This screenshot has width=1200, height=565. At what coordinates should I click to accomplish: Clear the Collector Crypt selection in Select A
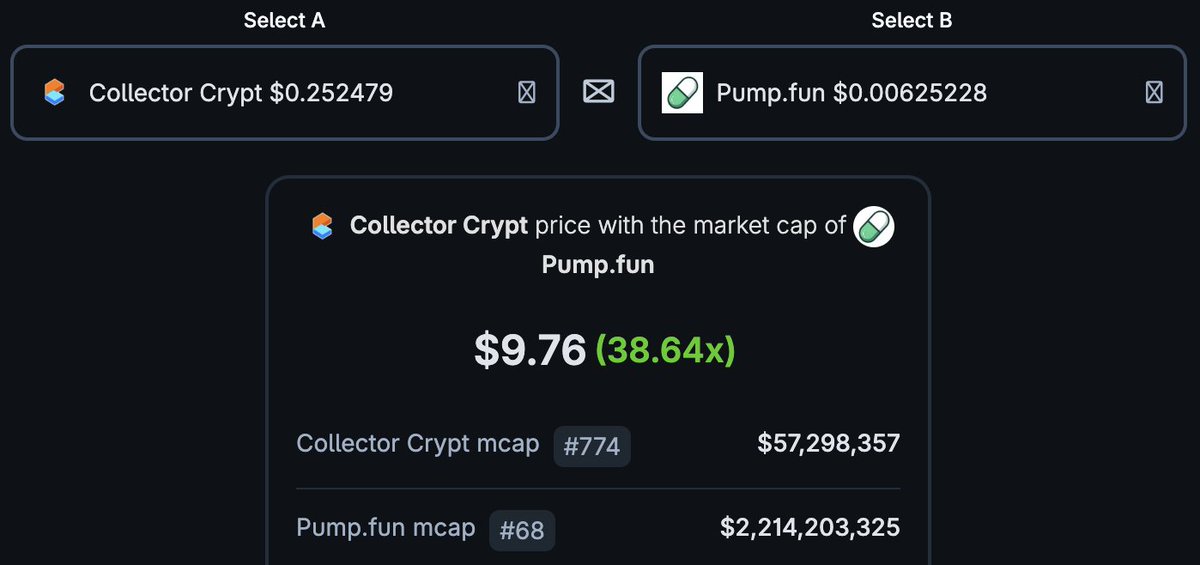click(x=526, y=93)
